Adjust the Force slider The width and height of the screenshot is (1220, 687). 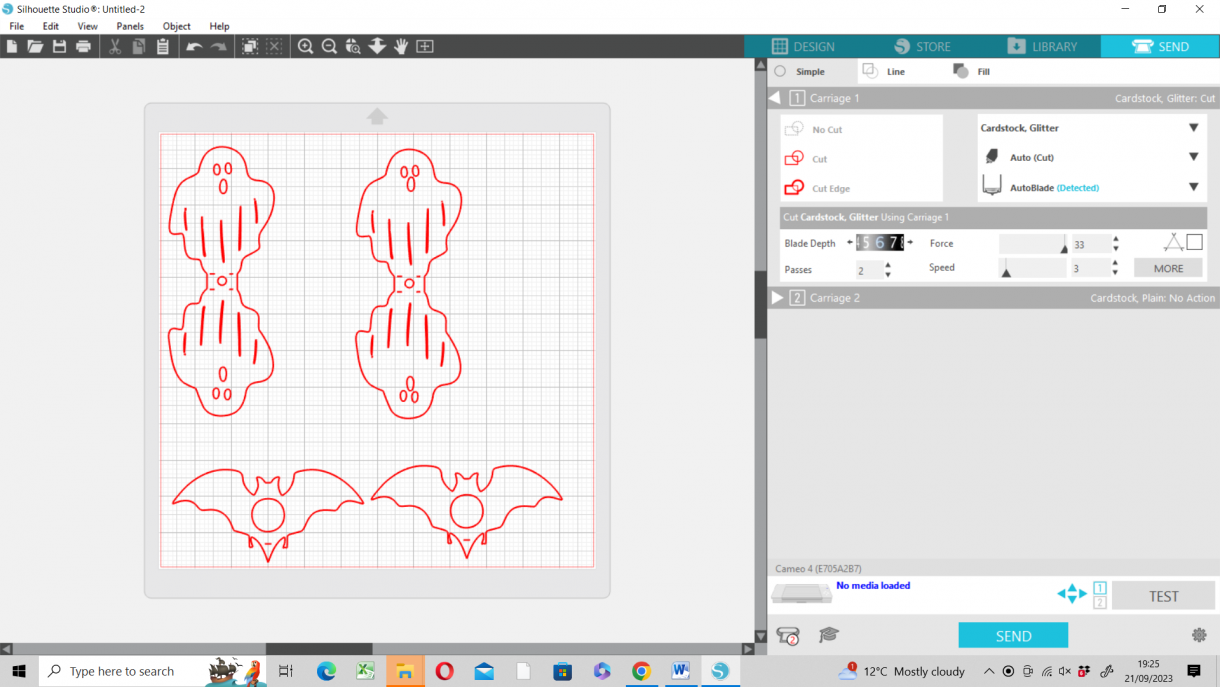1033,244
